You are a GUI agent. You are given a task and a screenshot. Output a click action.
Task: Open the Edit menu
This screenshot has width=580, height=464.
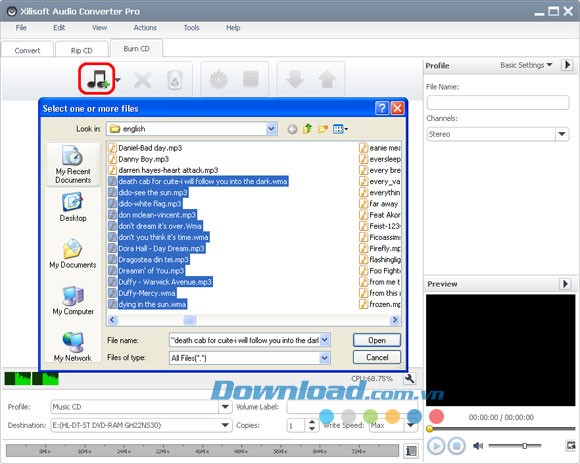59,28
